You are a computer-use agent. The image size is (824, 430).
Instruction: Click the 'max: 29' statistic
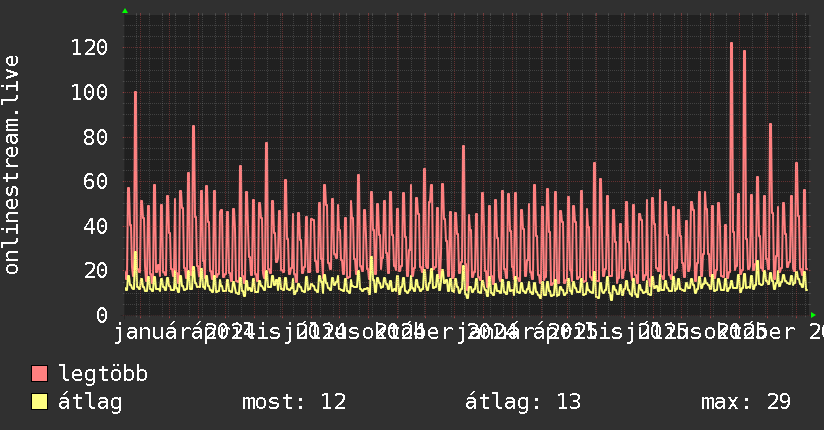746,402
